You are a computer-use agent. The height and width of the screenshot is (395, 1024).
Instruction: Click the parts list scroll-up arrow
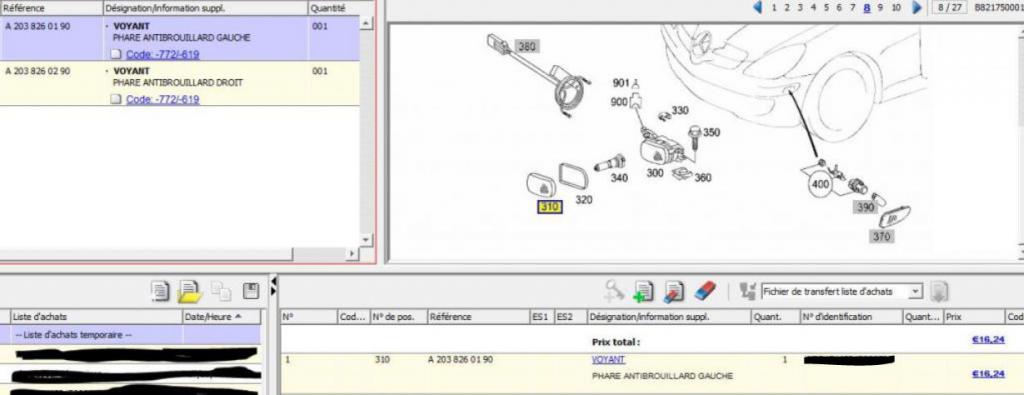click(366, 23)
